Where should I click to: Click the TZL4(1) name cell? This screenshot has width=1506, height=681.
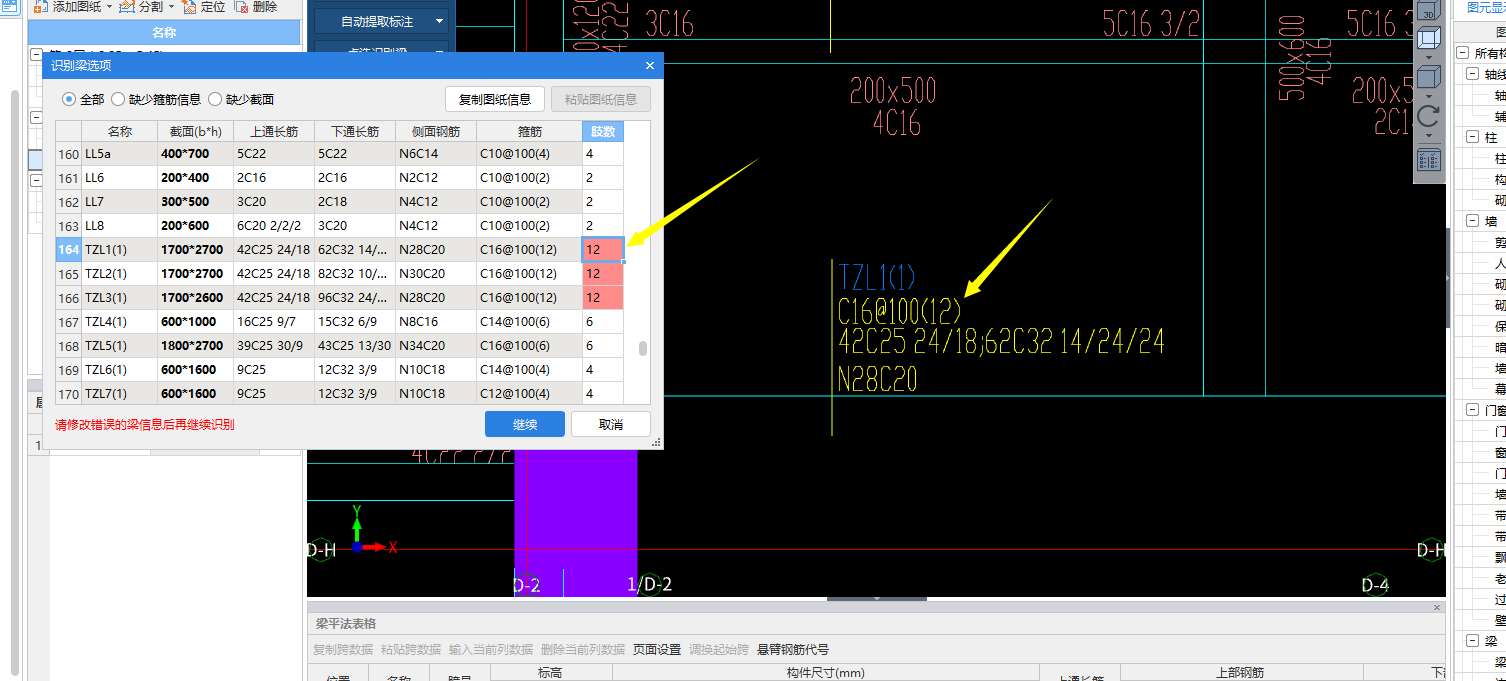[x=120, y=322]
